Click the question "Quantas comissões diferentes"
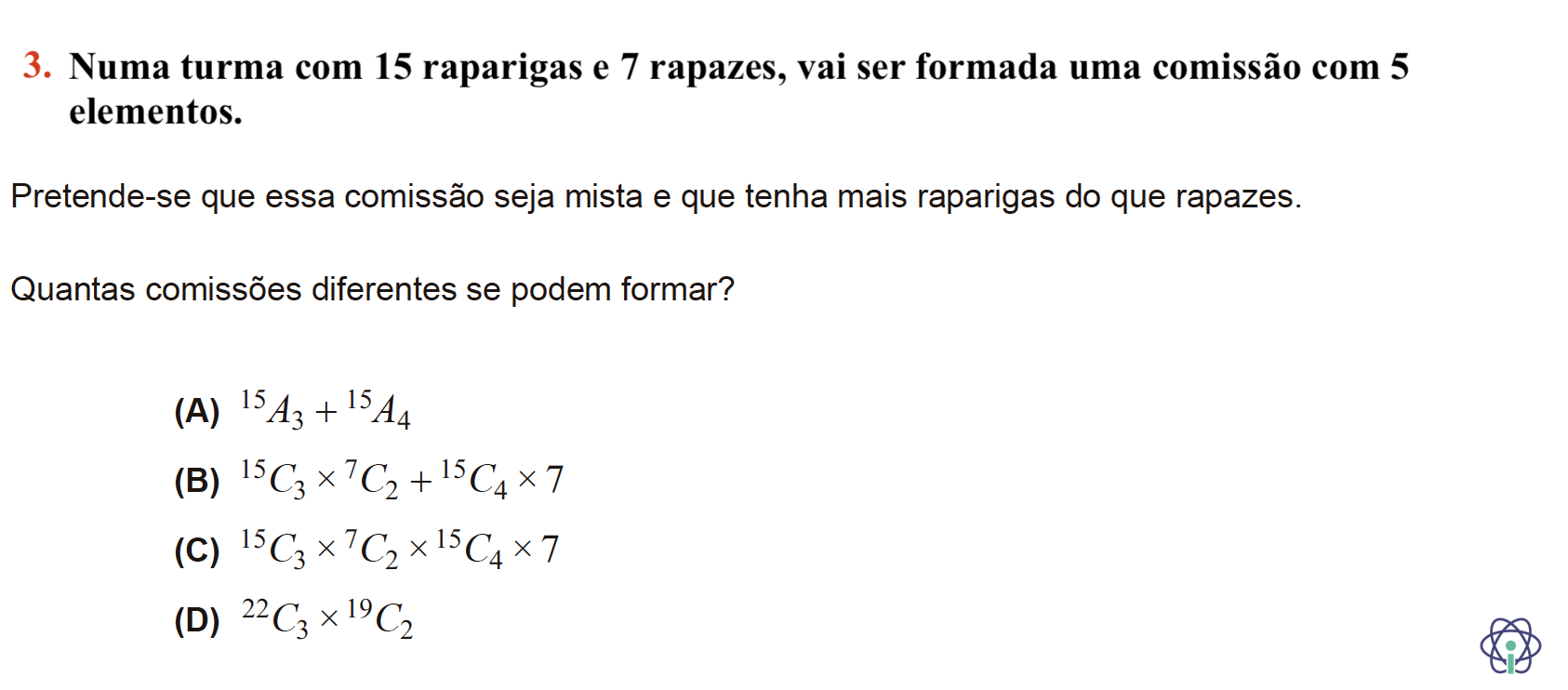The image size is (1568, 690). [x=372, y=289]
